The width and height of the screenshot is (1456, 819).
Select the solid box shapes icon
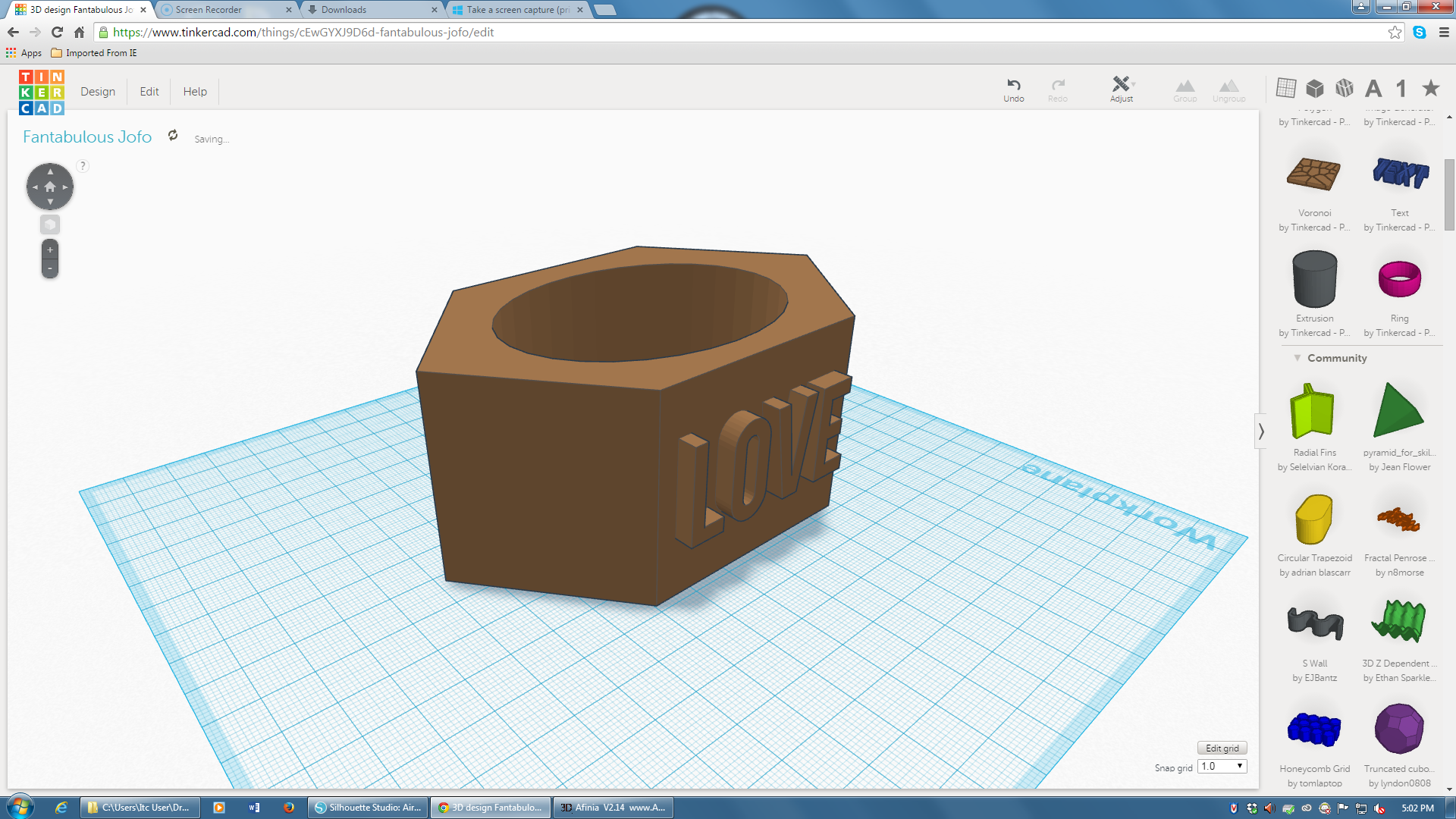pyautogui.click(x=1315, y=88)
